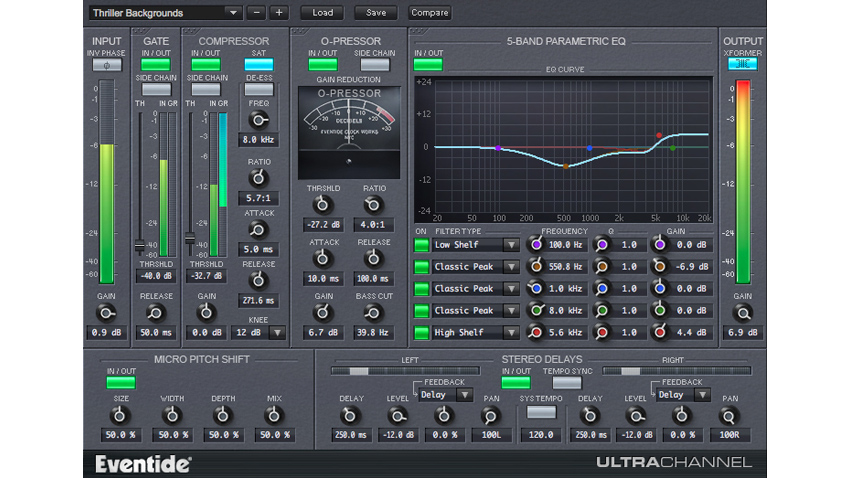Click the Compressor RATIO knob
The image size is (850, 478).
(259, 178)
